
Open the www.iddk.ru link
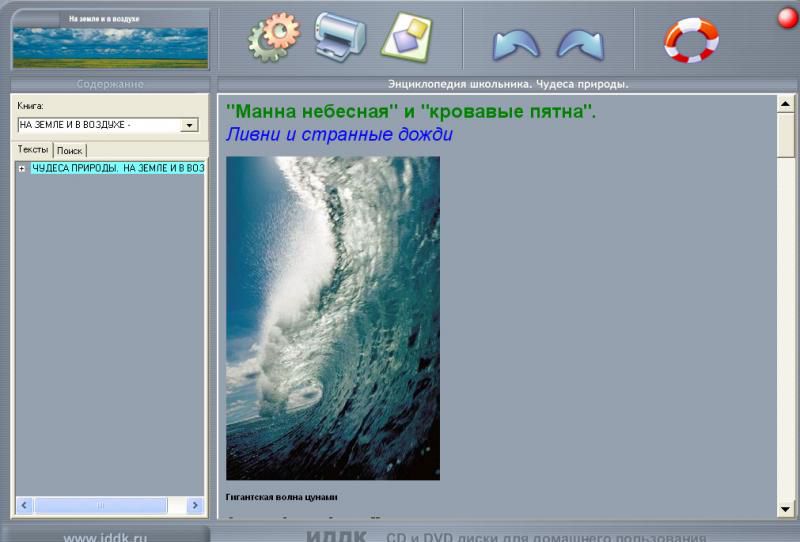click(105, 537)
